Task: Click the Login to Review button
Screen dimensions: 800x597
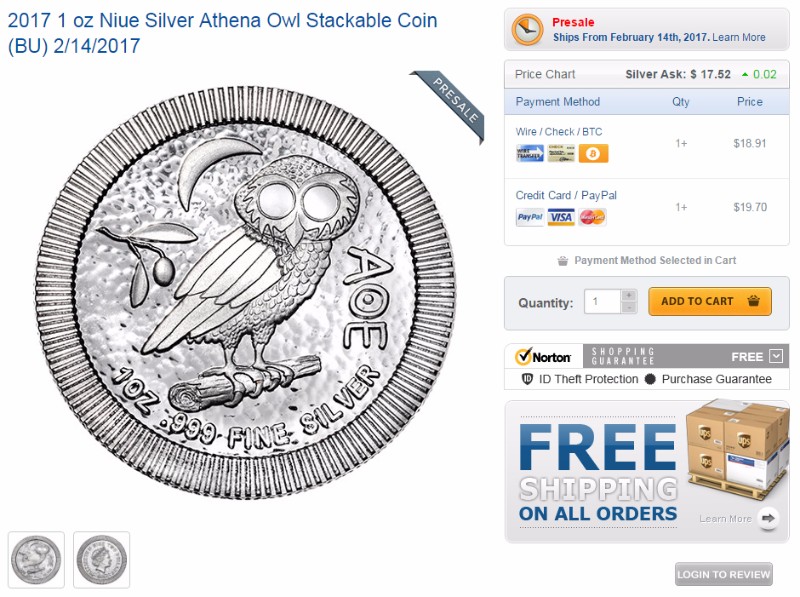Action: pyautogui.click(x=724, y=574)
